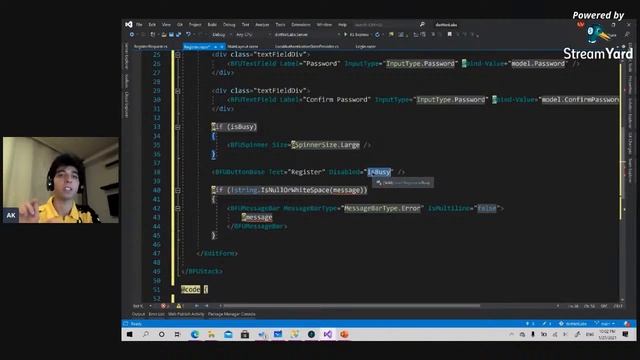Open PowerPoint from the taskbar
Viewport: 640px width, 360px height.
point(344,334)
